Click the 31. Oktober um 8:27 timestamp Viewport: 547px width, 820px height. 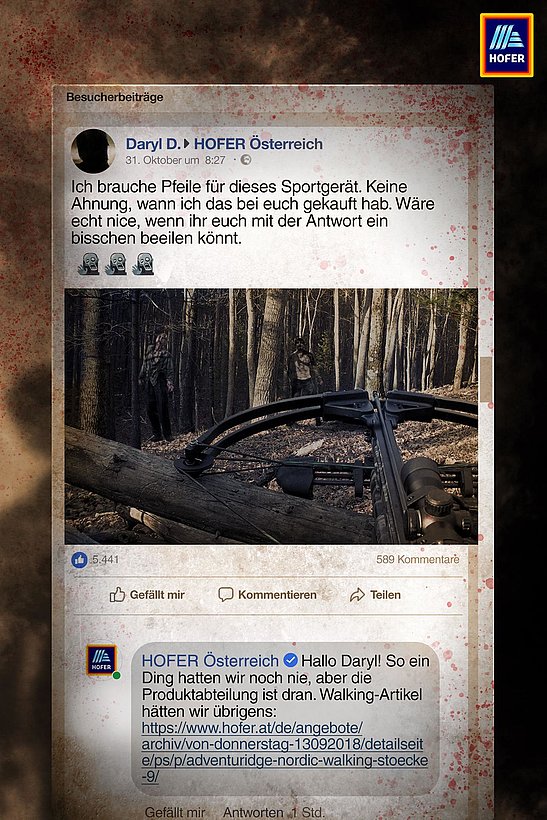pos(175,160)
